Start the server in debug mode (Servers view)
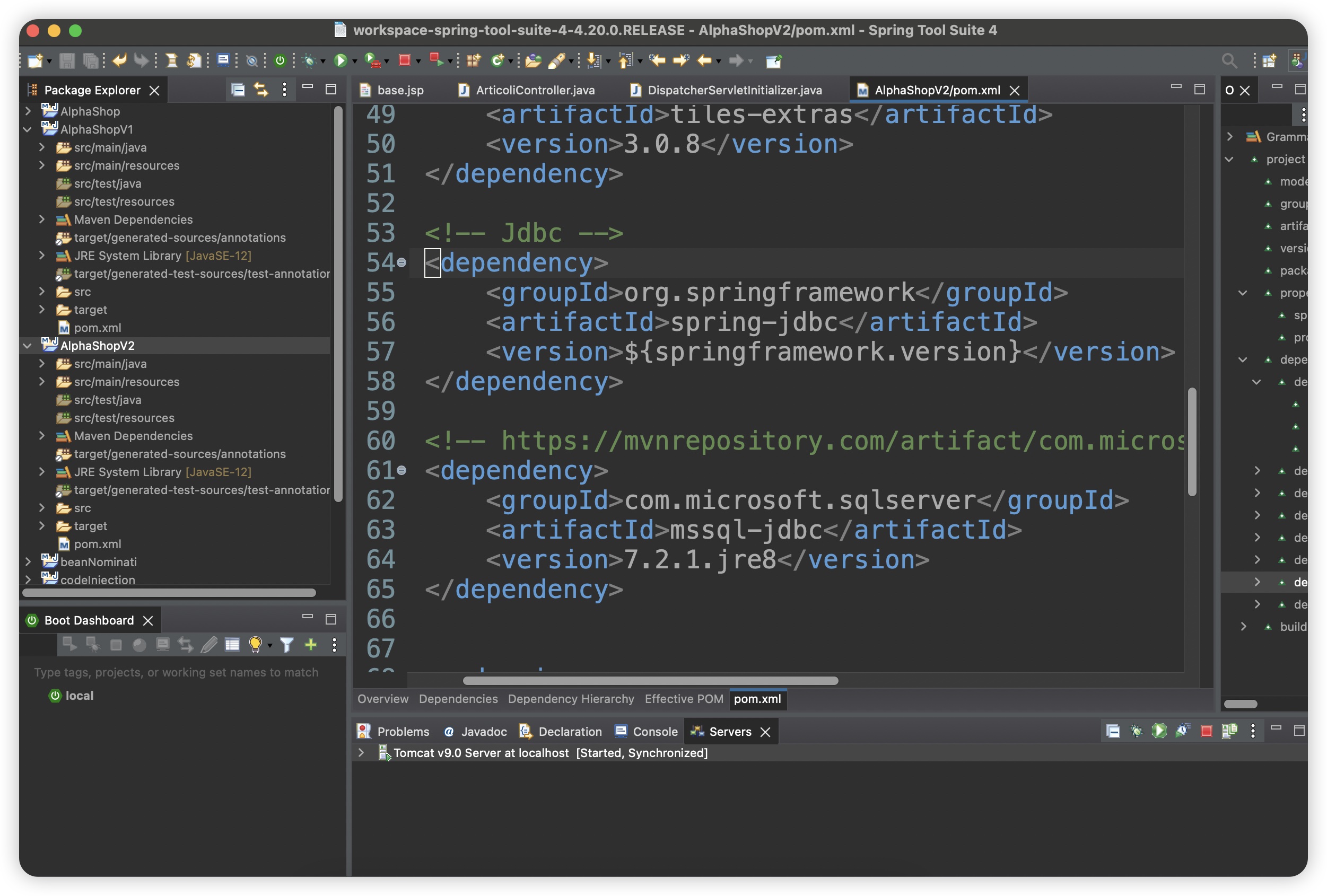 [x=1136, y=731]
